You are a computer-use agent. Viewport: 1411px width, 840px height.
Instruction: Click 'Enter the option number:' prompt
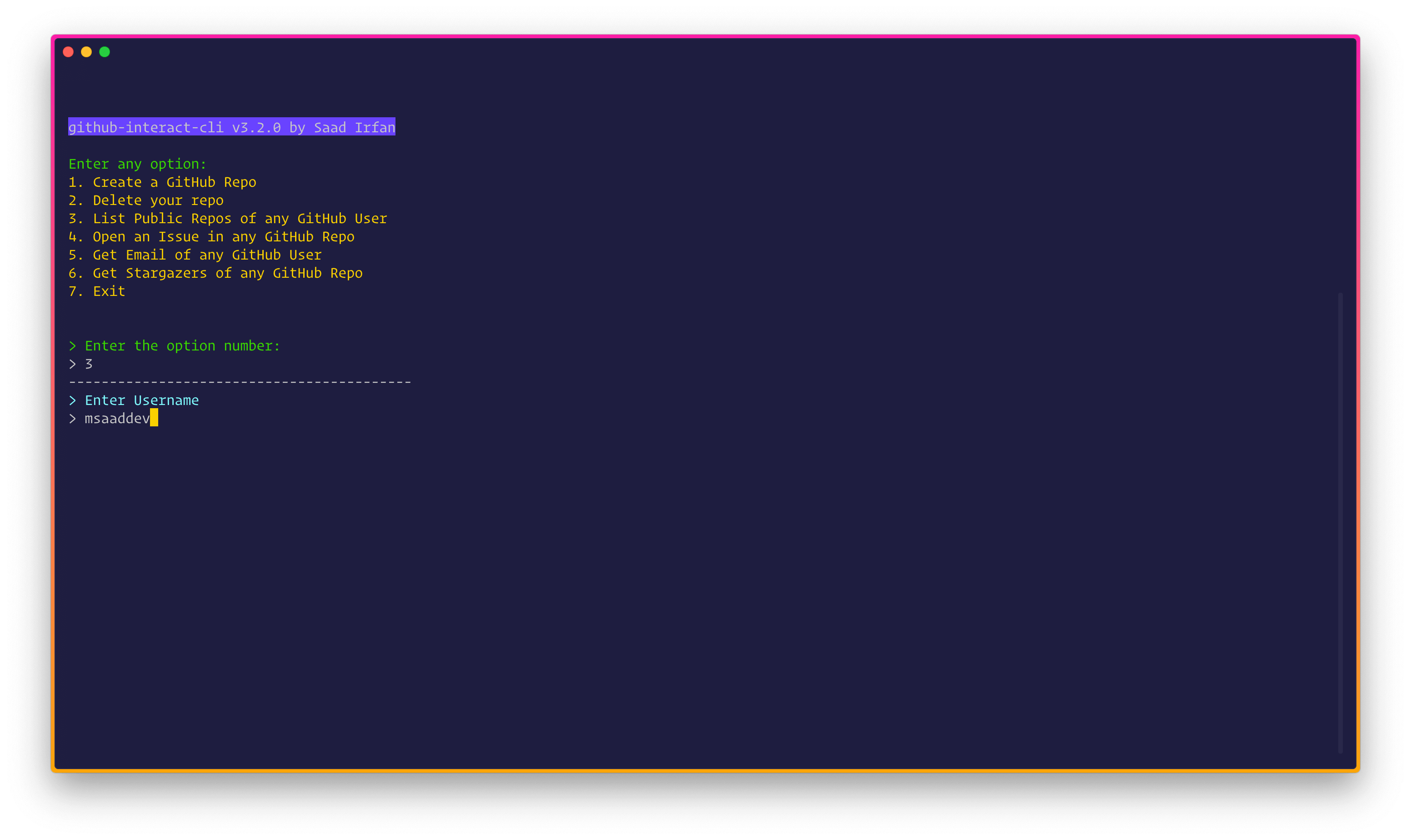click(182, 346)
